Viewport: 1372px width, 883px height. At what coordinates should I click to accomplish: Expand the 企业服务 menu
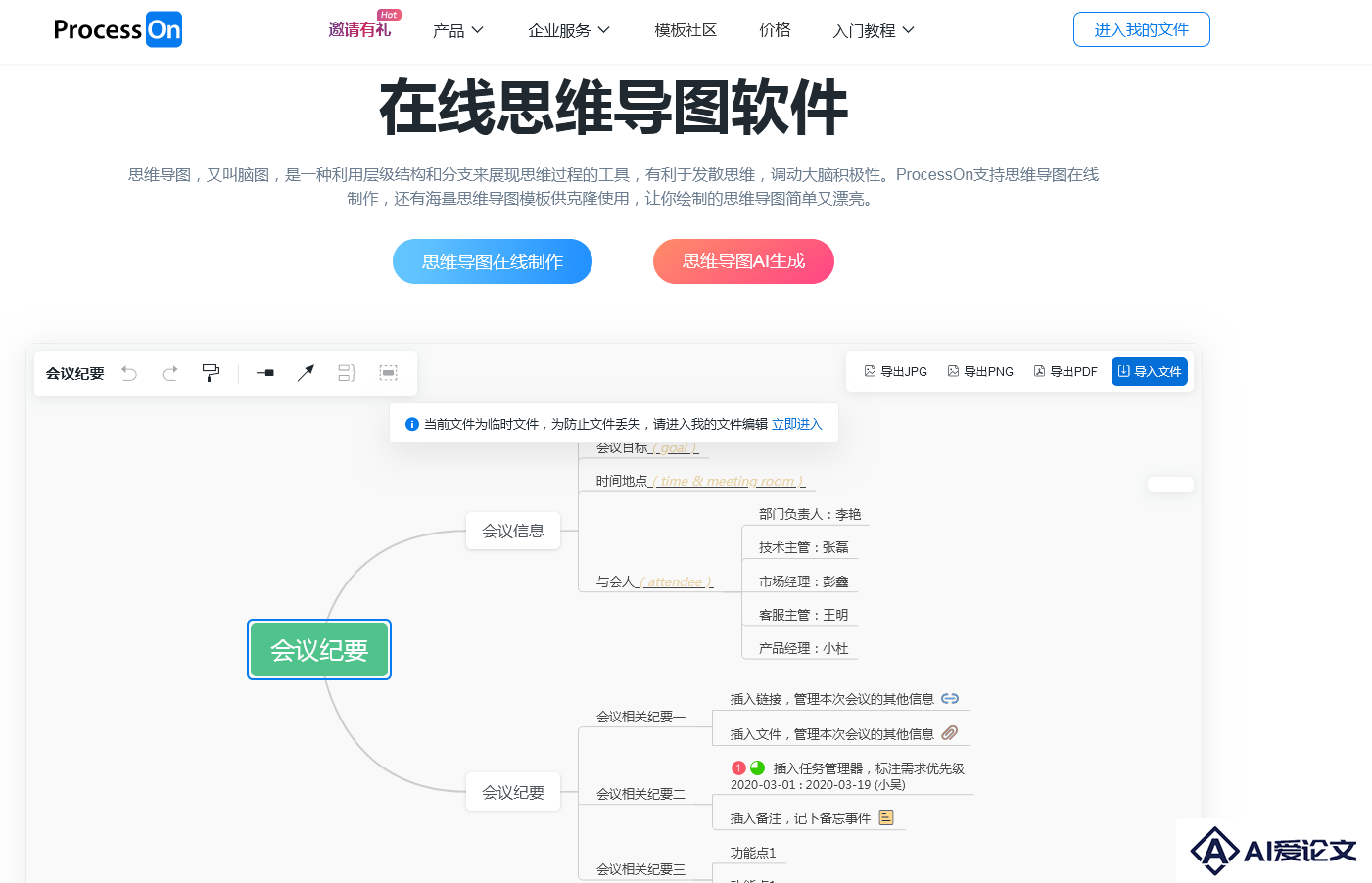pos(569,30)
